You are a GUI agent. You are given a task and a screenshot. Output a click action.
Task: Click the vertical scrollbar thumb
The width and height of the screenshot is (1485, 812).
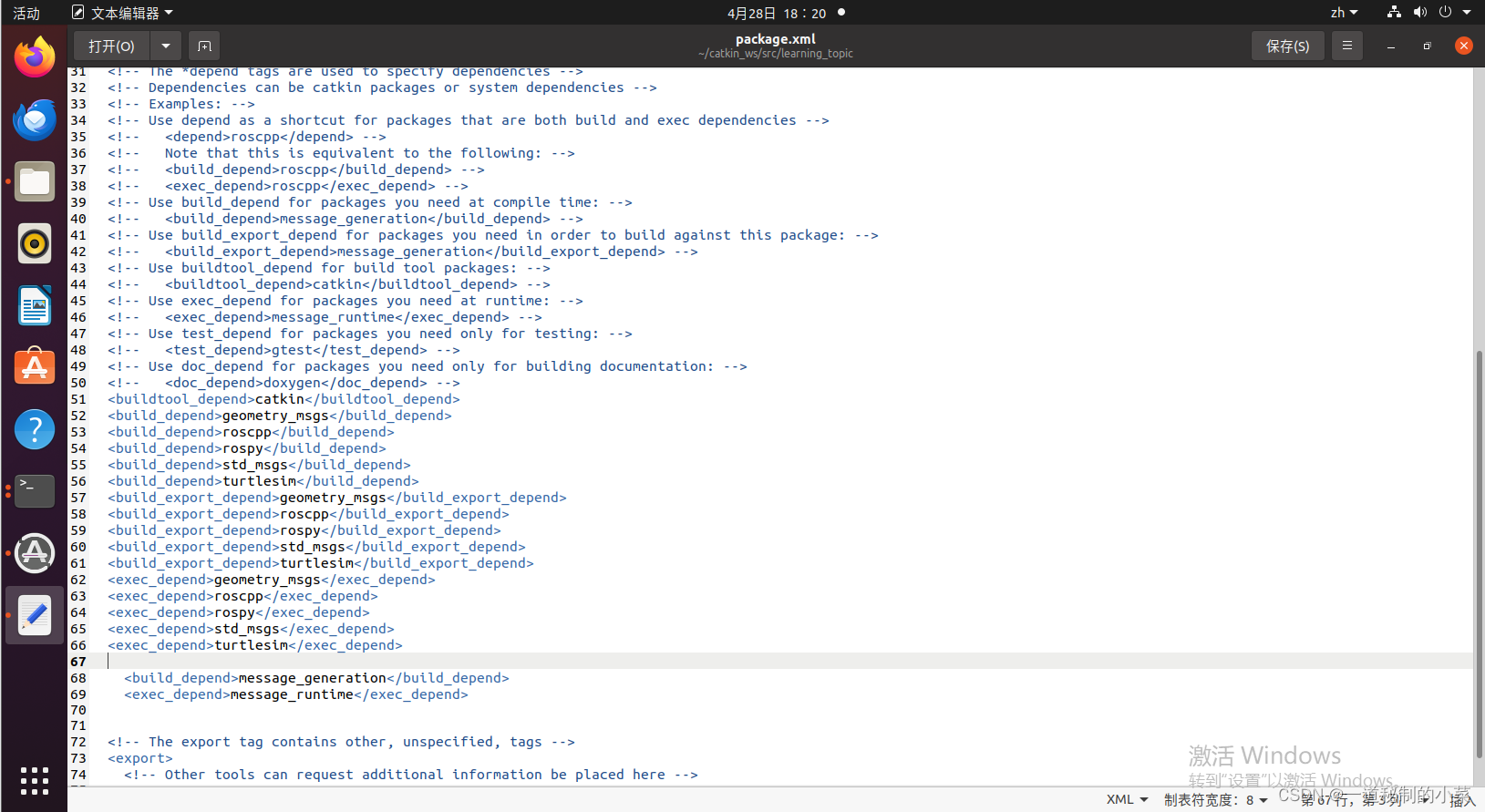(1479, 553)
